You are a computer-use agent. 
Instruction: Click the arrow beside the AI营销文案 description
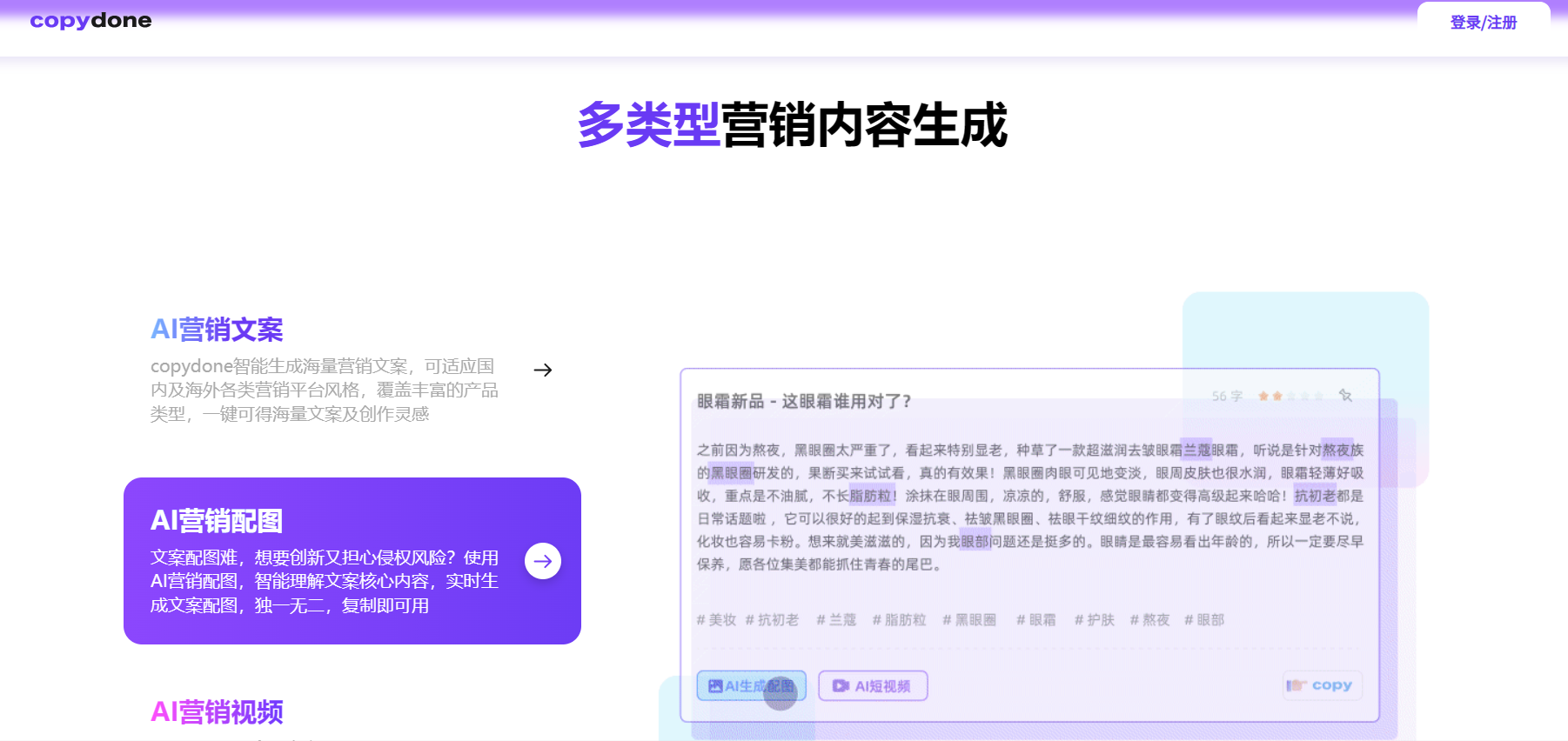coord(543,370)
